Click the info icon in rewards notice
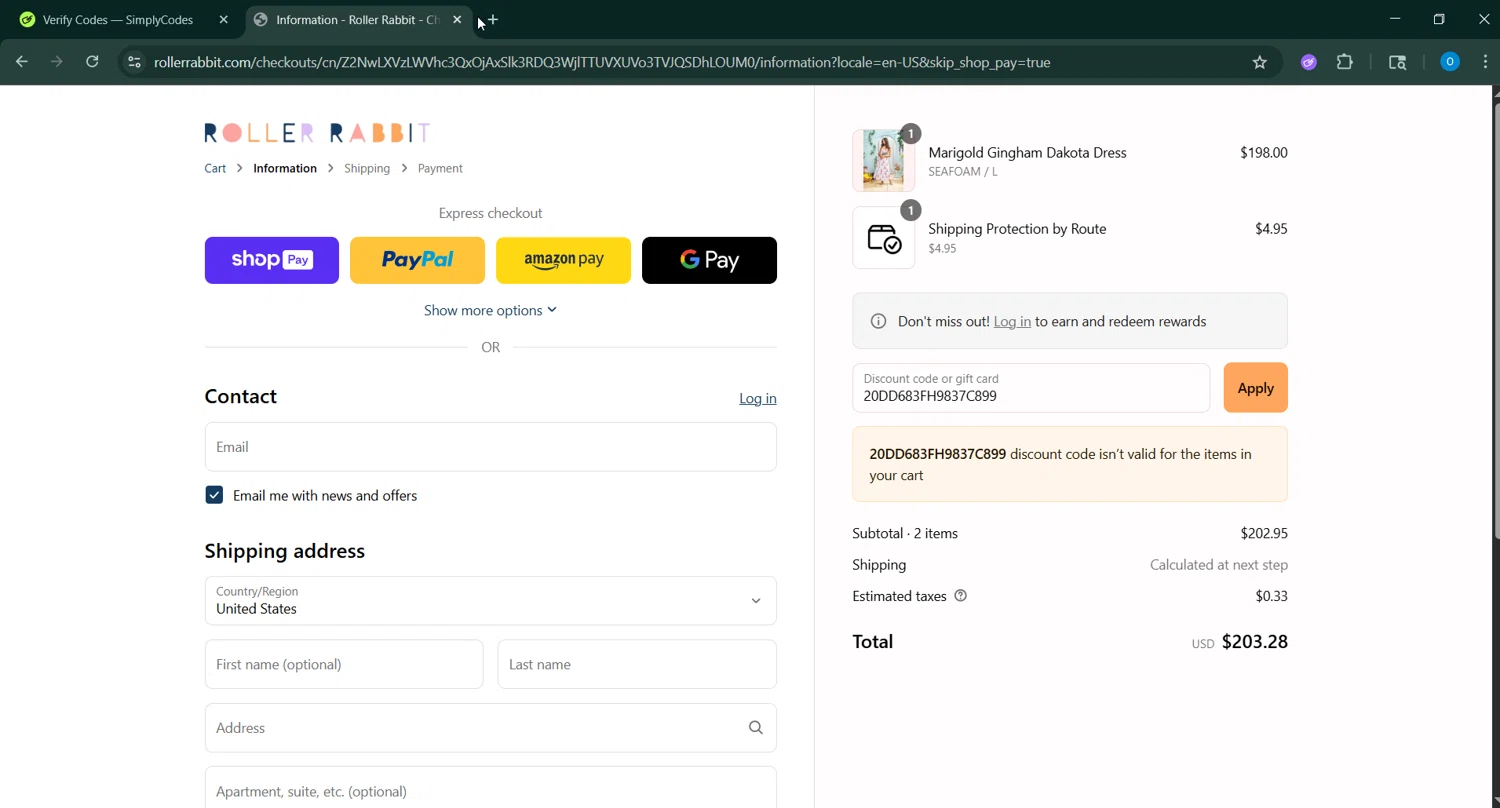This screenshot has height=808, width=1500. tap(878, 321)
